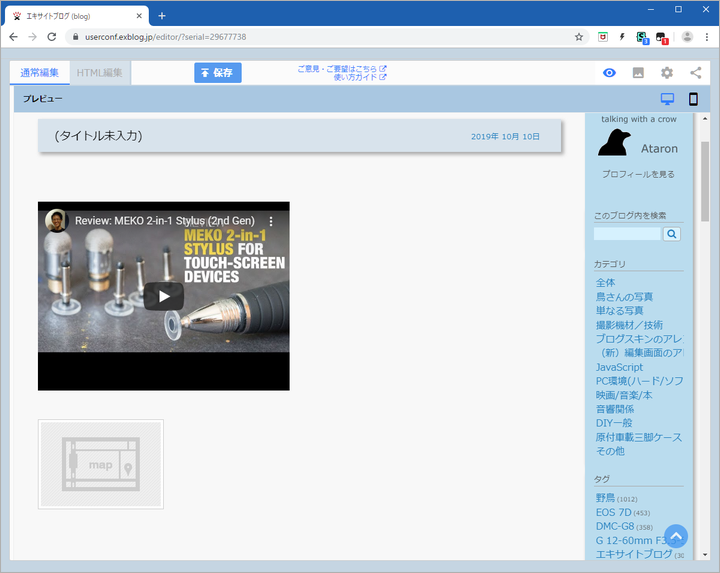The height and width of the screenshot is (573, 720).
Task: Select the エキサイトブログ (blog) browser tab
Action: tap(77, 16)
